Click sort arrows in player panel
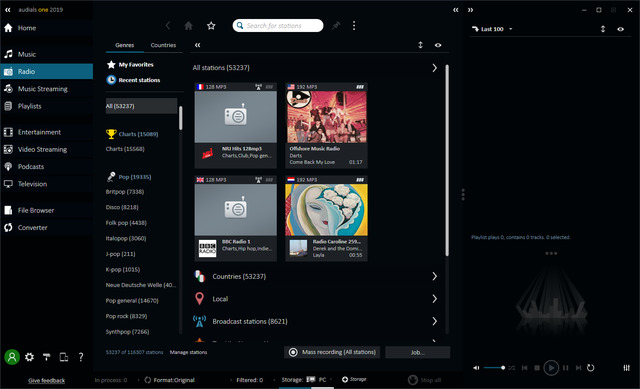640x389 pixels. (603, 29)
